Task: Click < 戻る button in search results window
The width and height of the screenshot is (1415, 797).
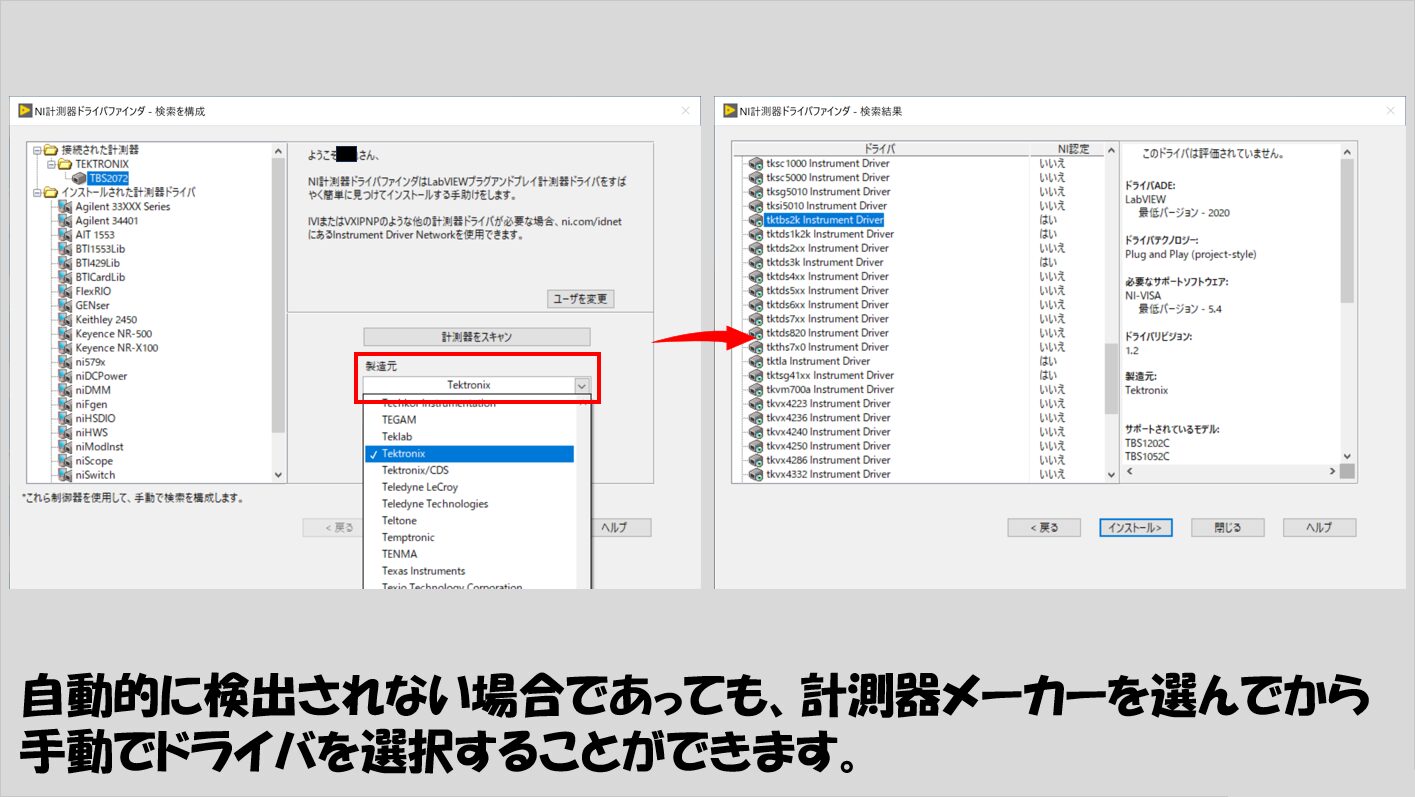Action: point(1043,528)
